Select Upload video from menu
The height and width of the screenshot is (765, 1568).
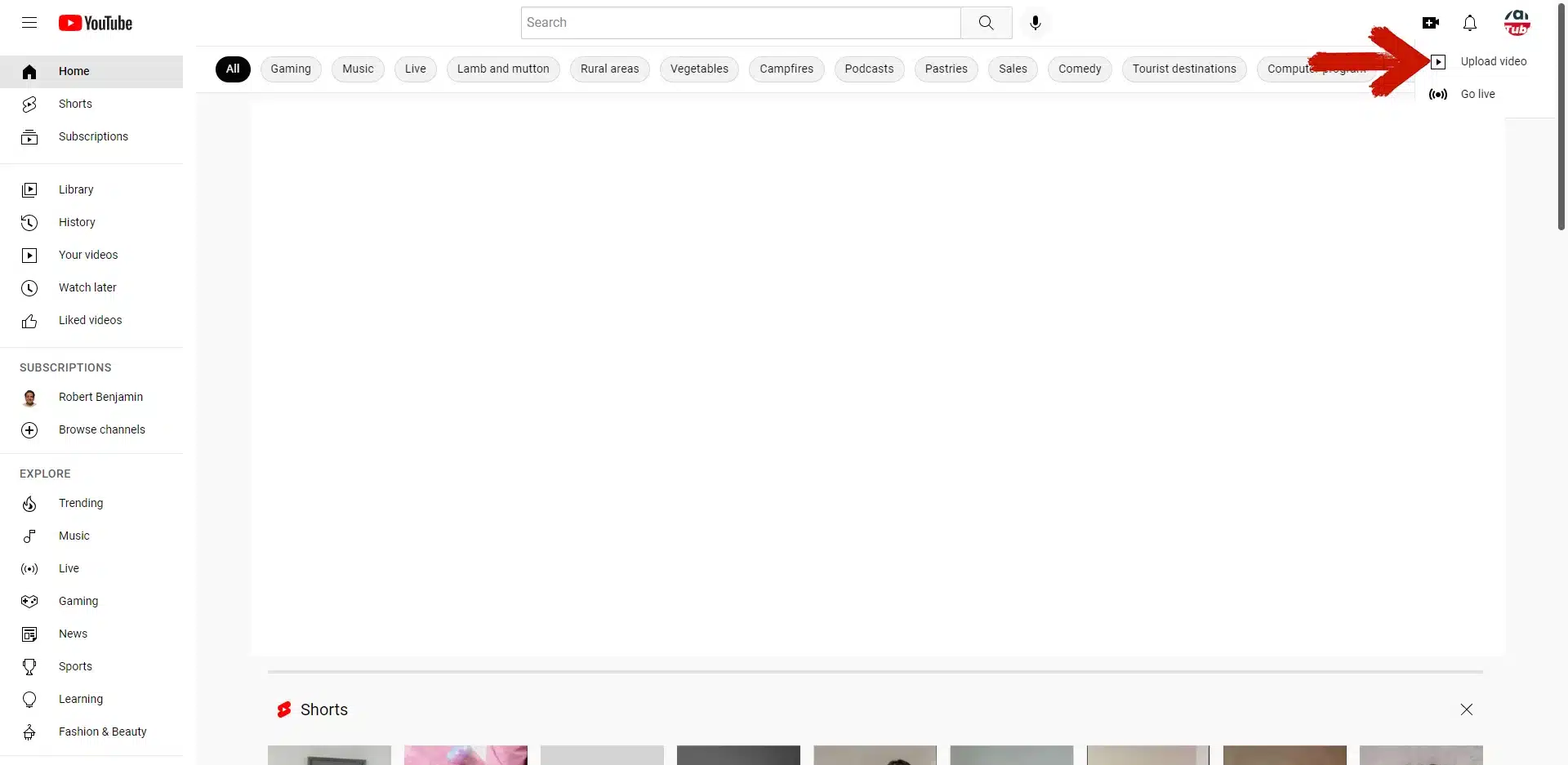tap(1492, 61)
